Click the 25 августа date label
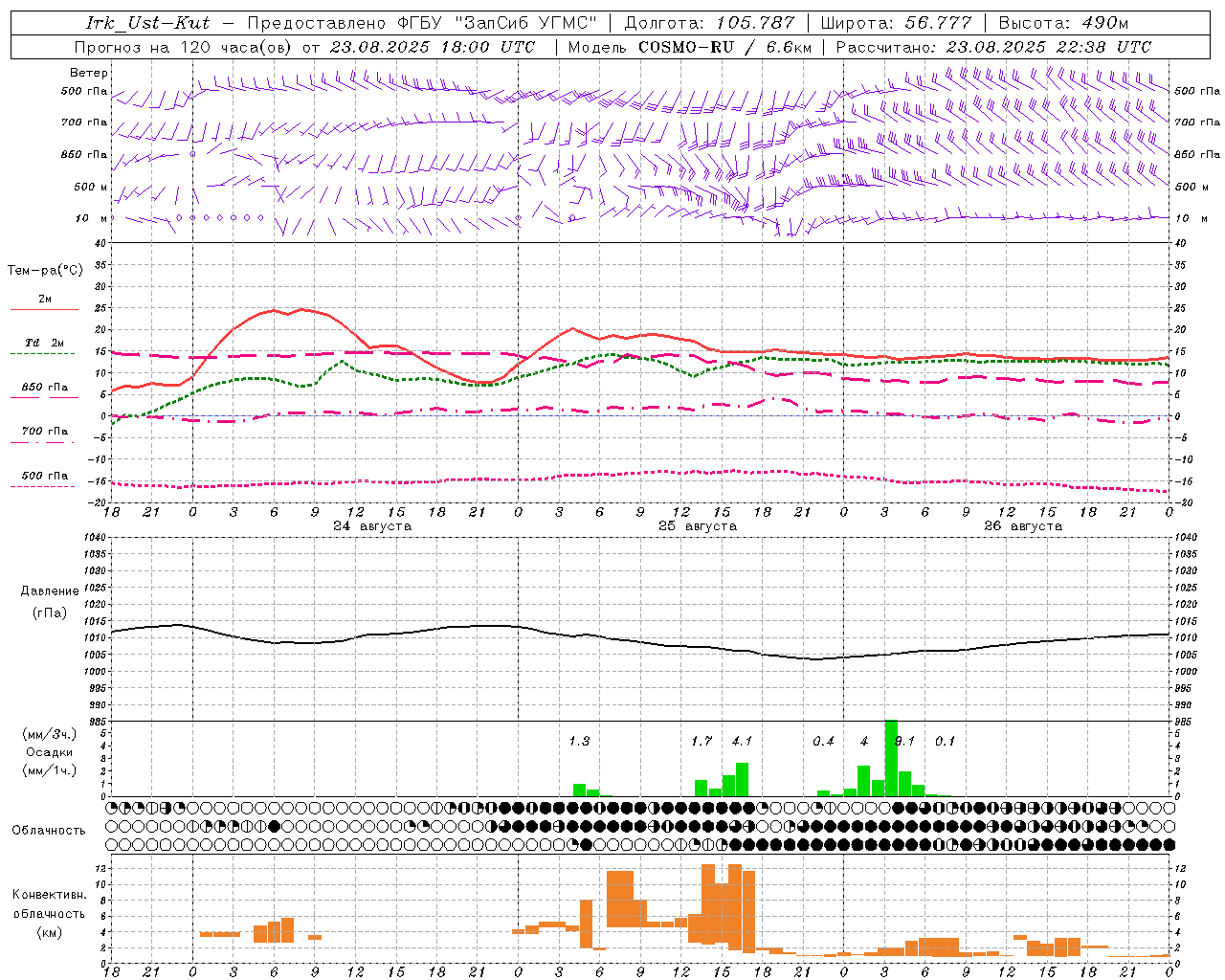Image resolution: width=1225 pixels, height=980 pixels. click(698, 526)
